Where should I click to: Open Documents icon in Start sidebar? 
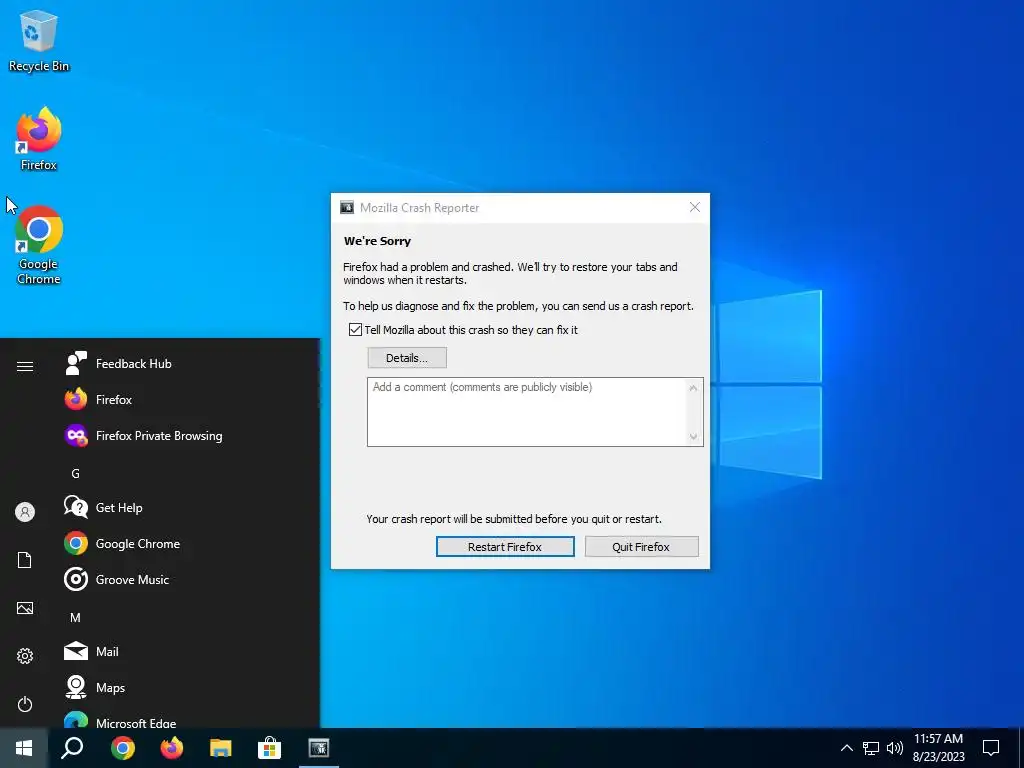25,560
